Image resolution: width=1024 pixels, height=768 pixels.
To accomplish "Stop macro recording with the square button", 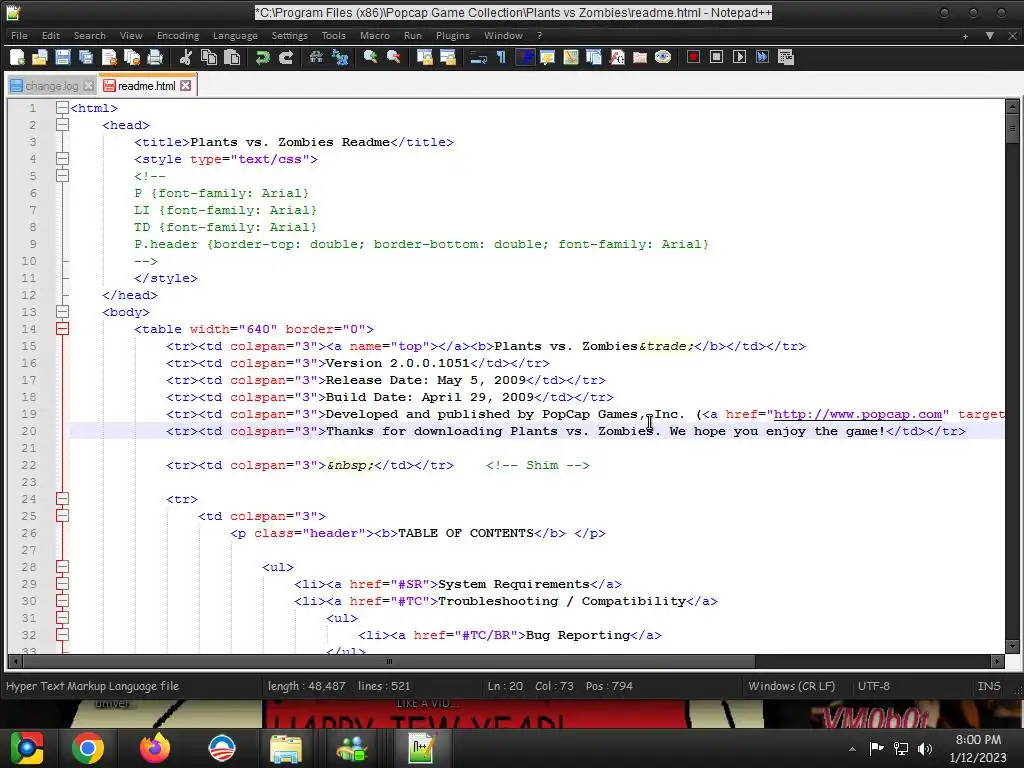I will 716,57.
